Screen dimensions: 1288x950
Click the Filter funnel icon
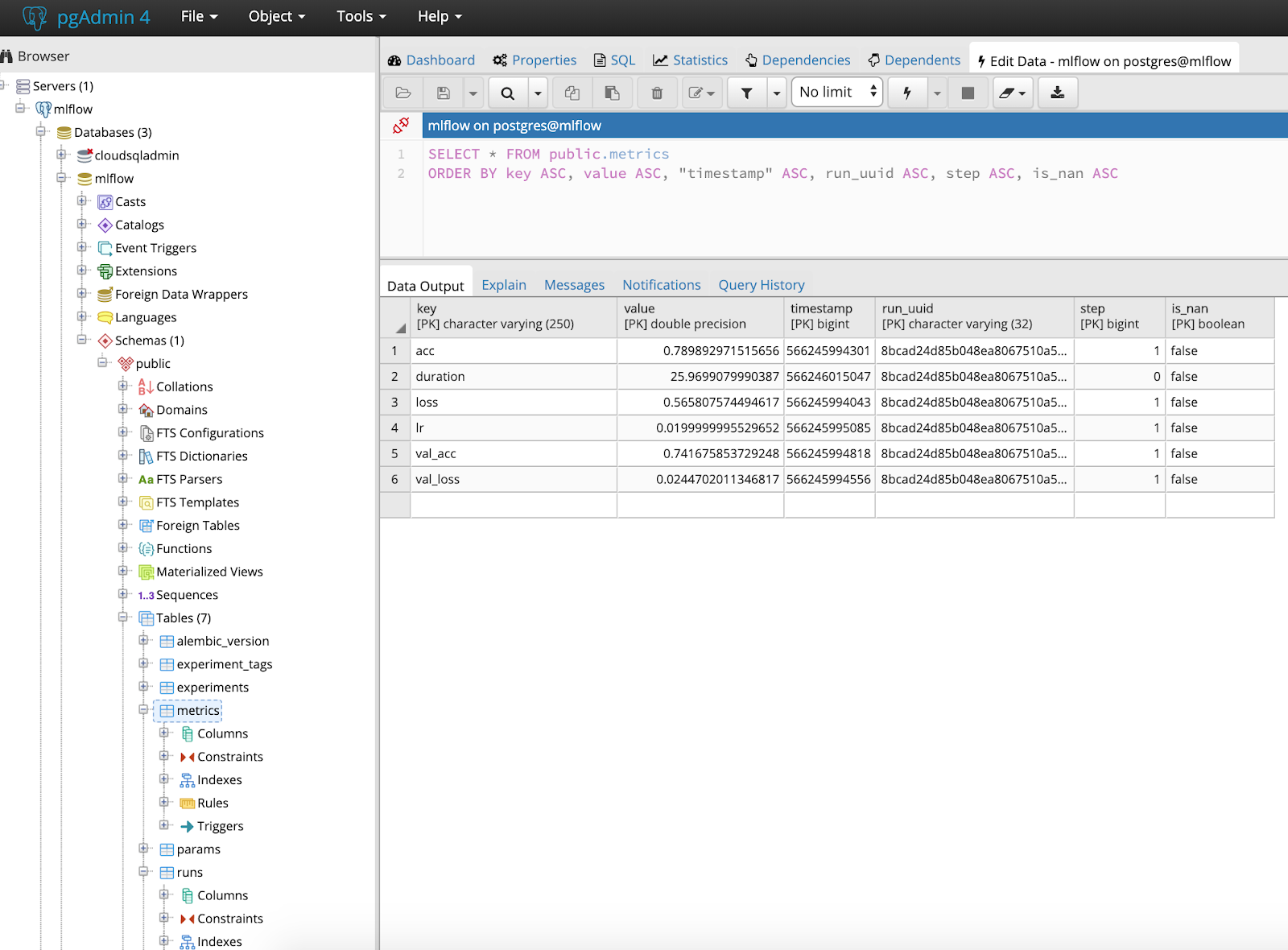tap(747, 93)
